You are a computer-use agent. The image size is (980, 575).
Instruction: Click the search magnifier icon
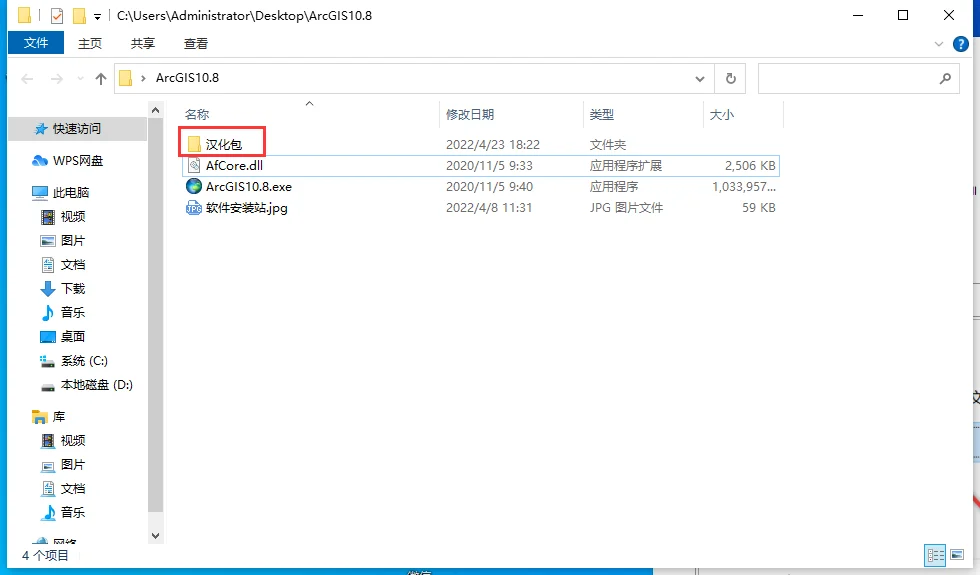945,78
